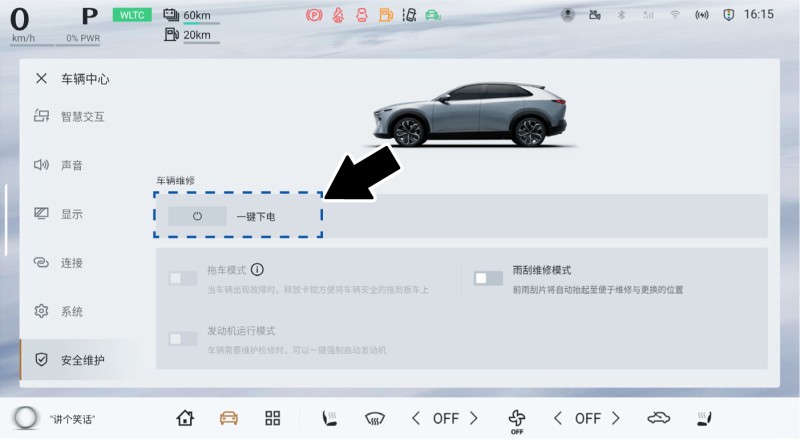Toggle the climate fan OFF icon
800x439 pixels.
[x=517, y=421]
